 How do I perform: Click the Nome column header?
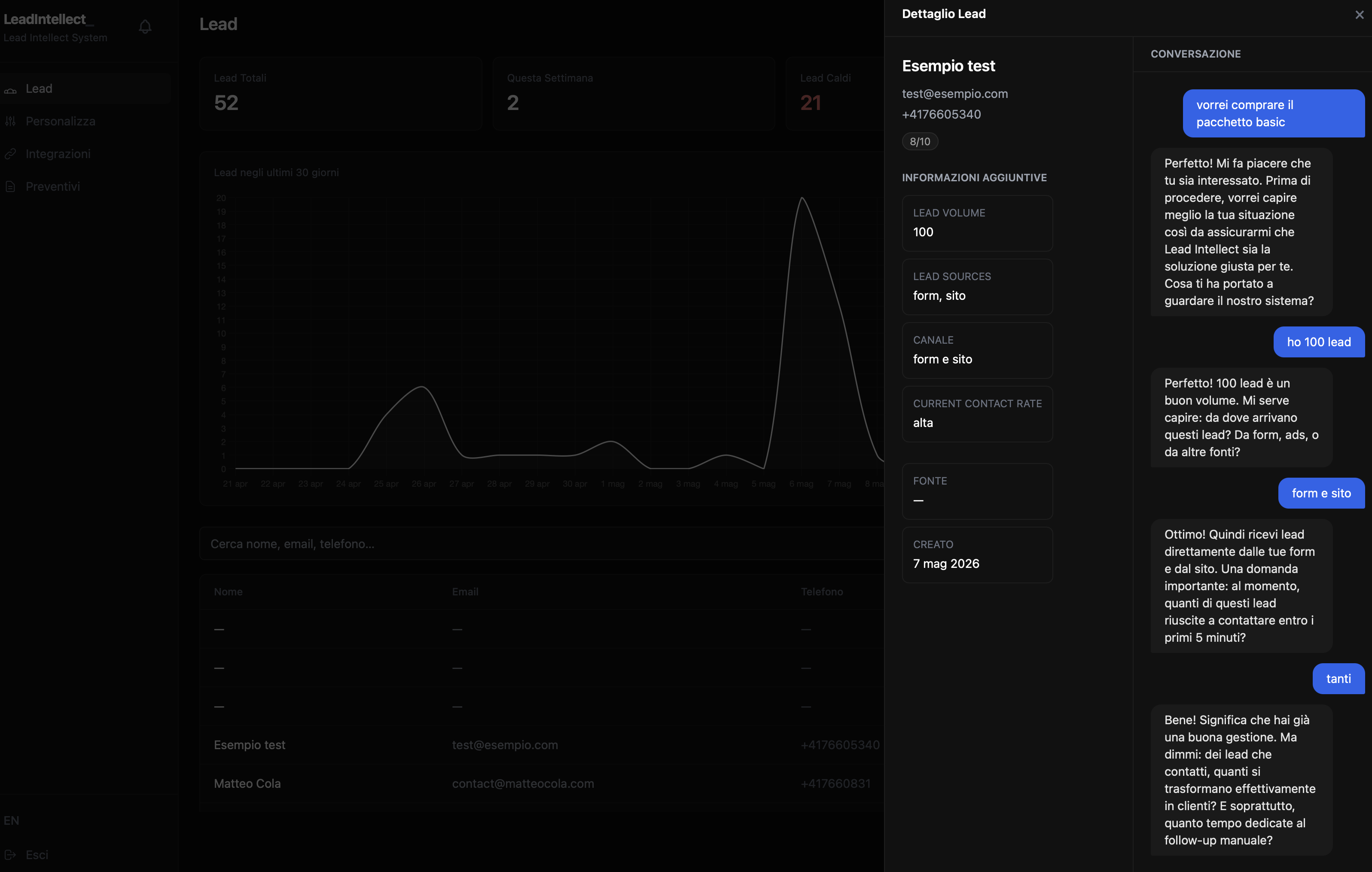pos(228,591)
